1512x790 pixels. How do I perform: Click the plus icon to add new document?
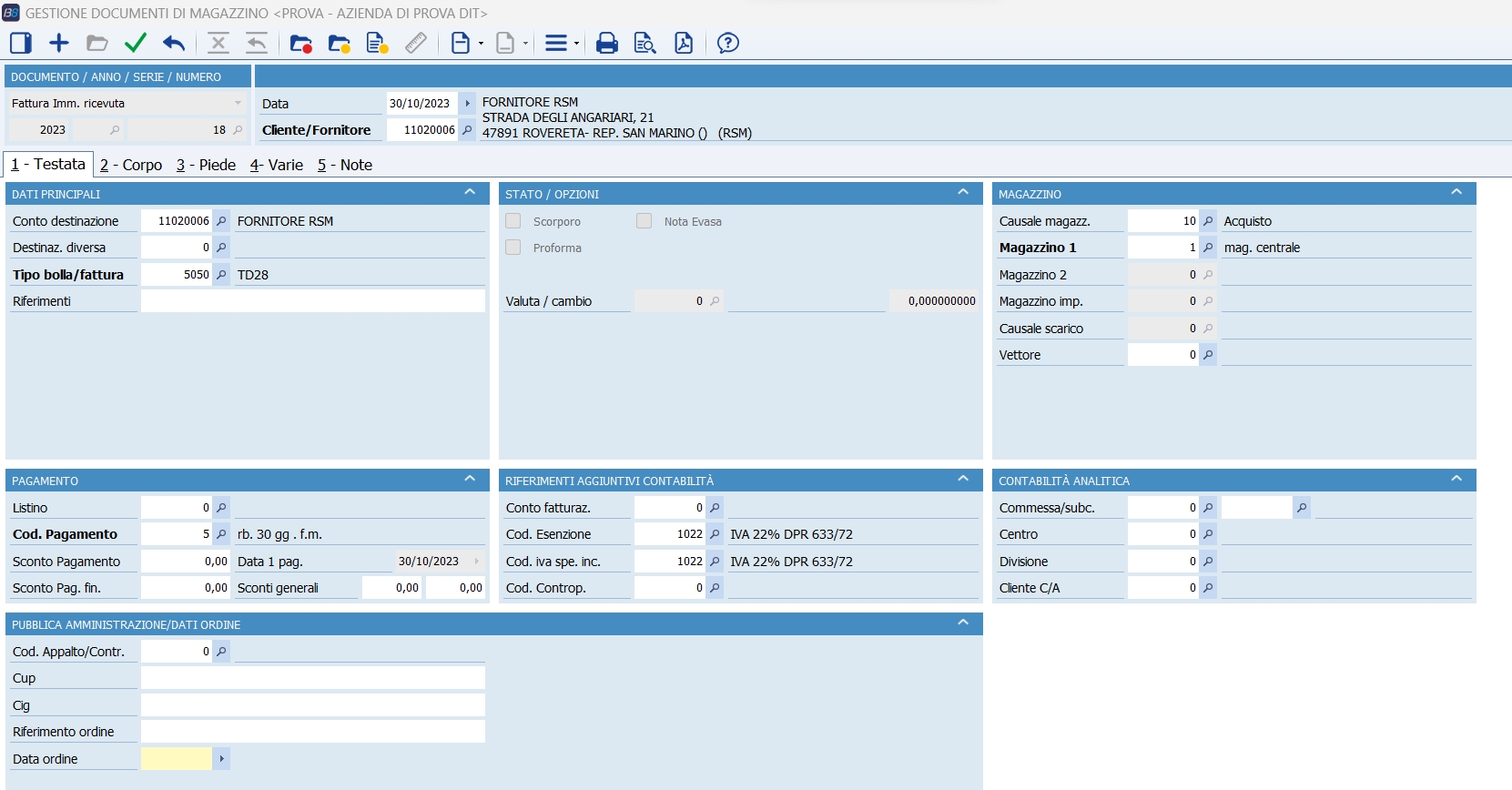(x=59, y=43)
